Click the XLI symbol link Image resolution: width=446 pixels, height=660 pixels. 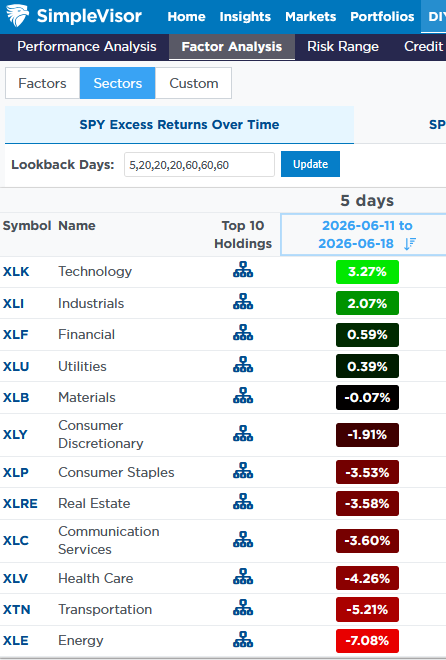[13, 303]
